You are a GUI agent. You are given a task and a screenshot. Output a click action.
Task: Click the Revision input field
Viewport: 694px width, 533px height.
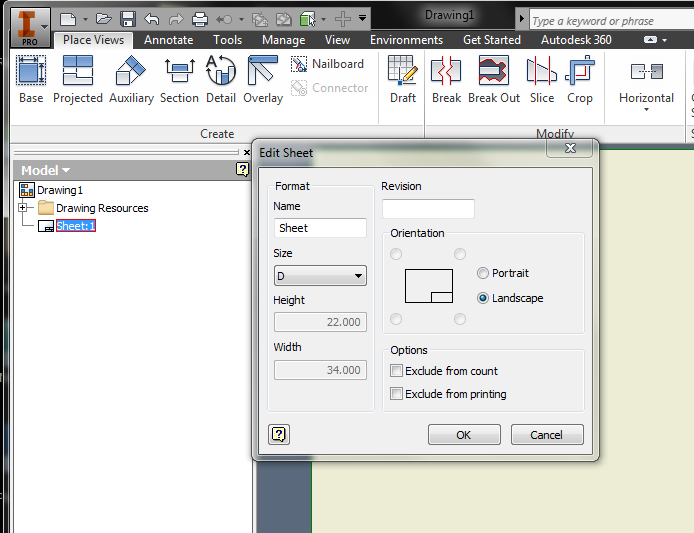click(428, 209)
